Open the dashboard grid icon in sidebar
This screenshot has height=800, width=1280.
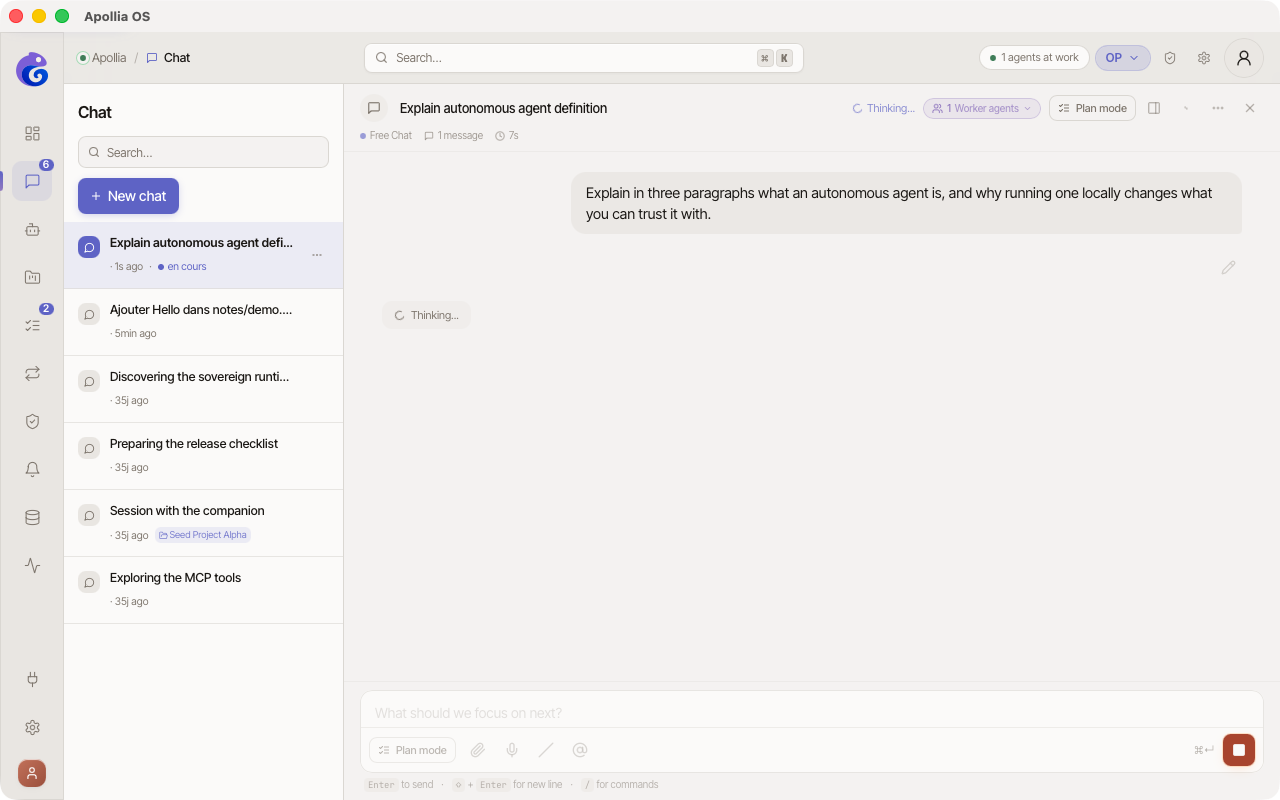tap(32, 133)
